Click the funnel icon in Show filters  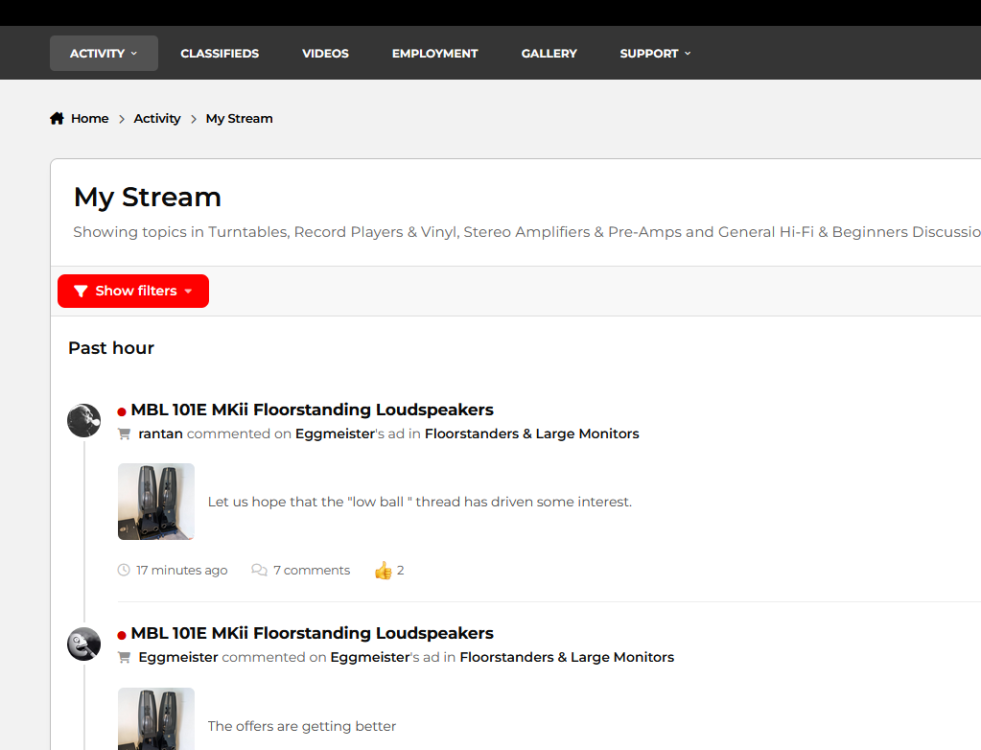coord(81,291)
